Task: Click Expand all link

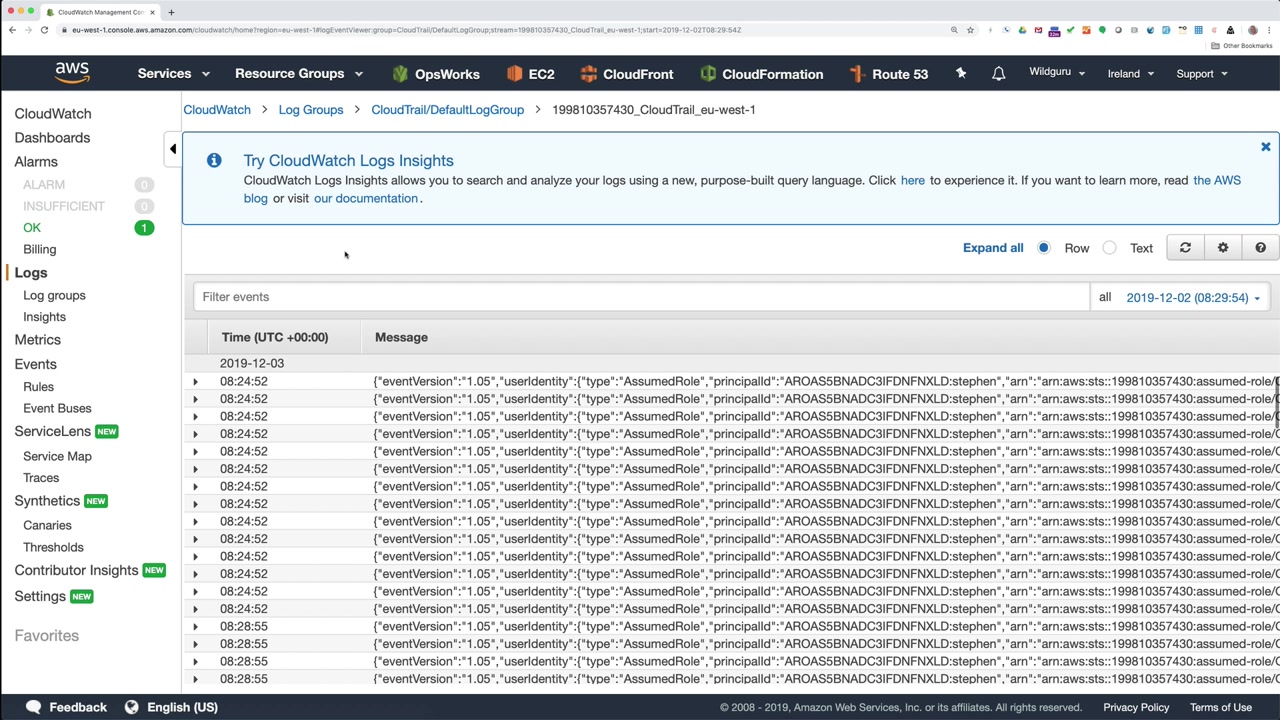Action: [x=993, y=248]
